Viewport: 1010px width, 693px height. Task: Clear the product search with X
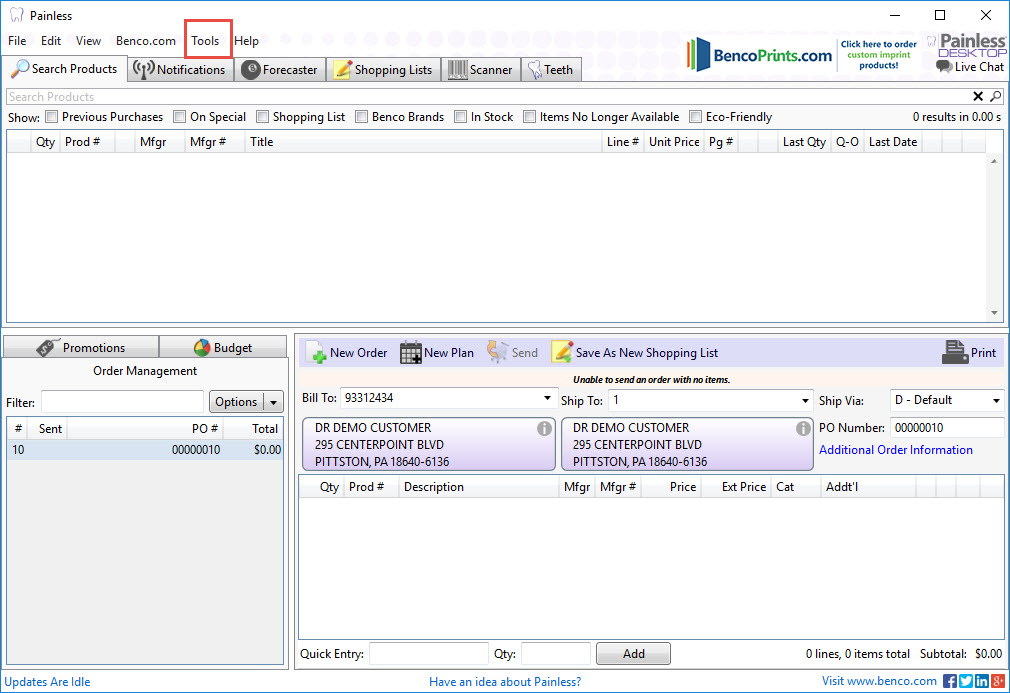978,97
